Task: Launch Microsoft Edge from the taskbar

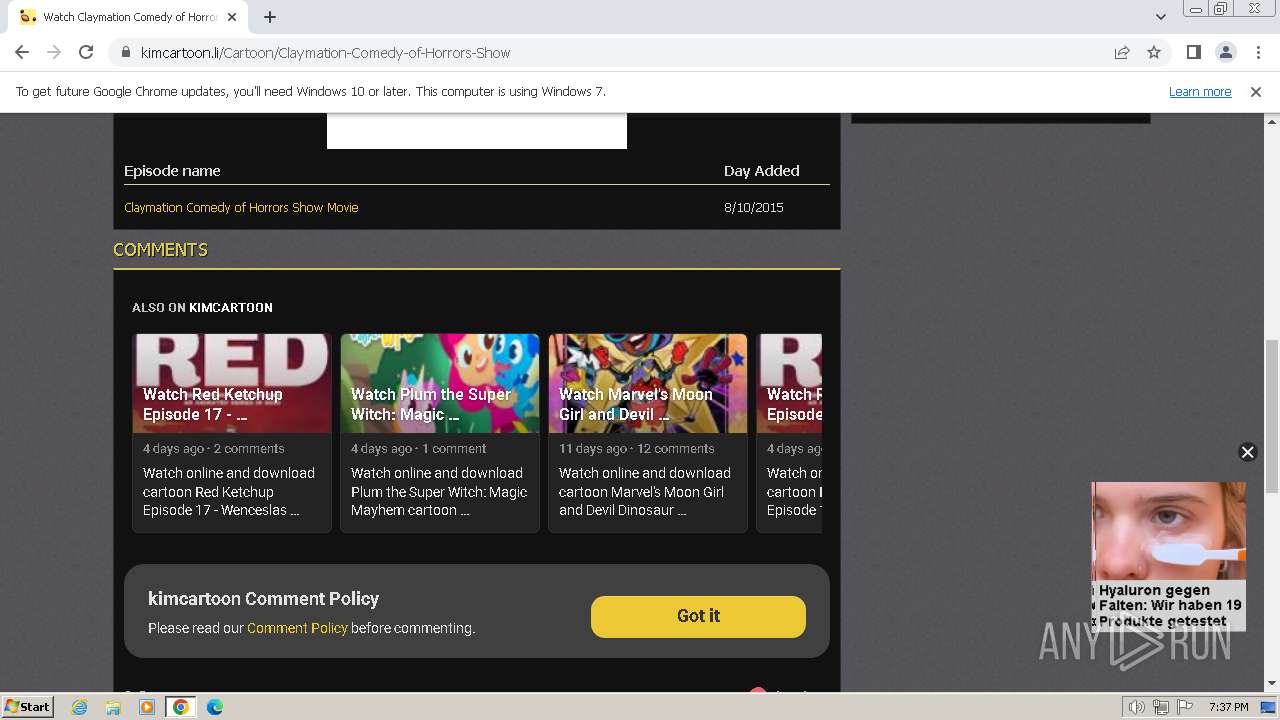Action: [215, 707]
